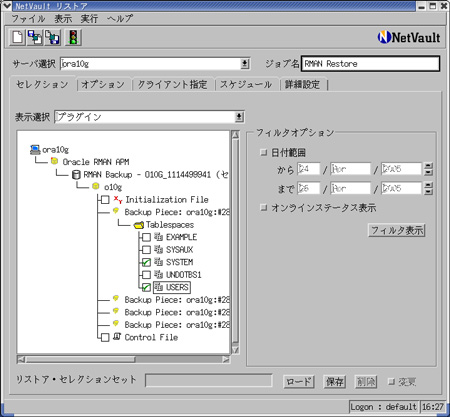
Task: Click the まで month field
Action: coord(350,188)
